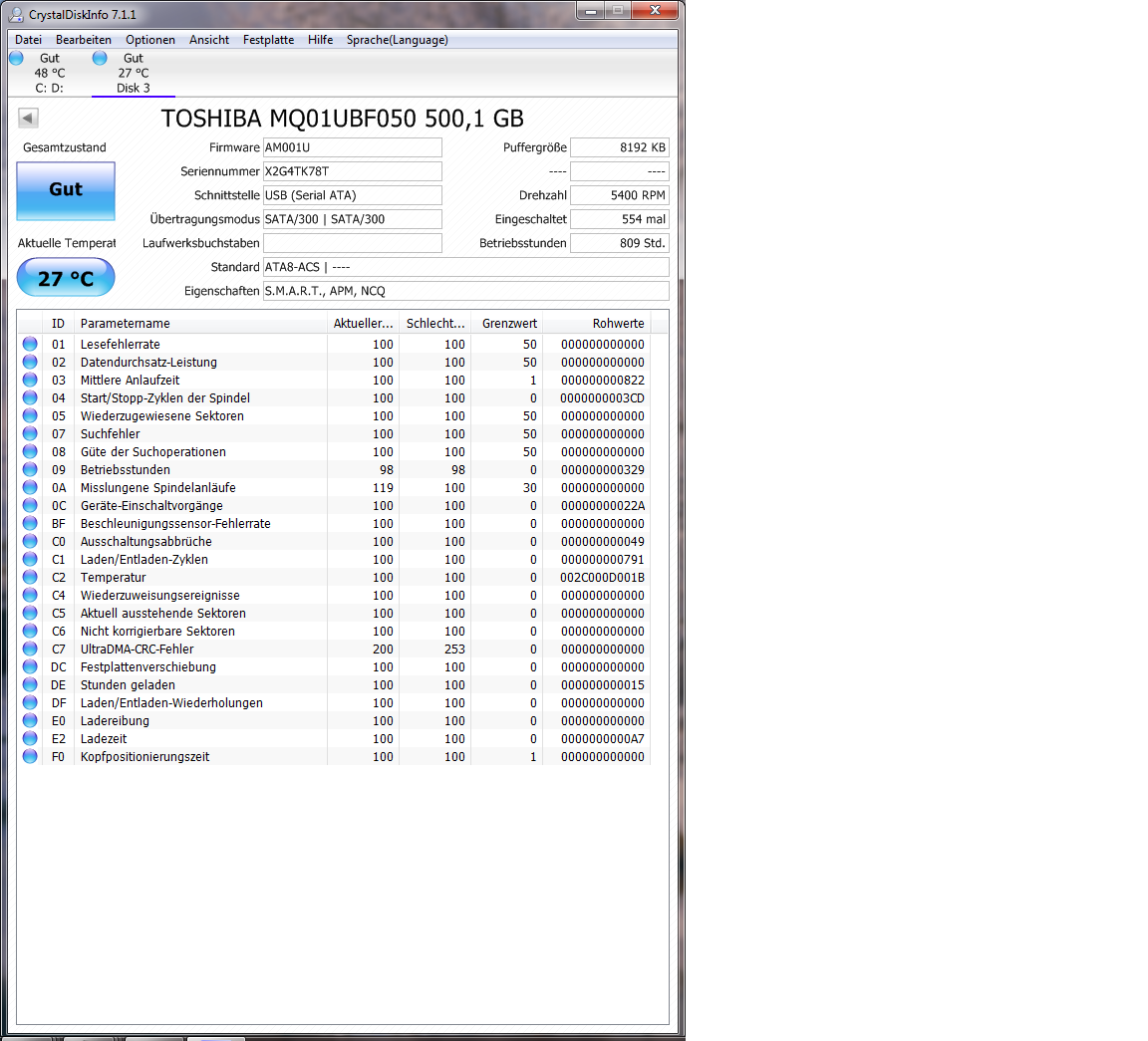Click status orb for Betriebsstunden row 09

30,469
